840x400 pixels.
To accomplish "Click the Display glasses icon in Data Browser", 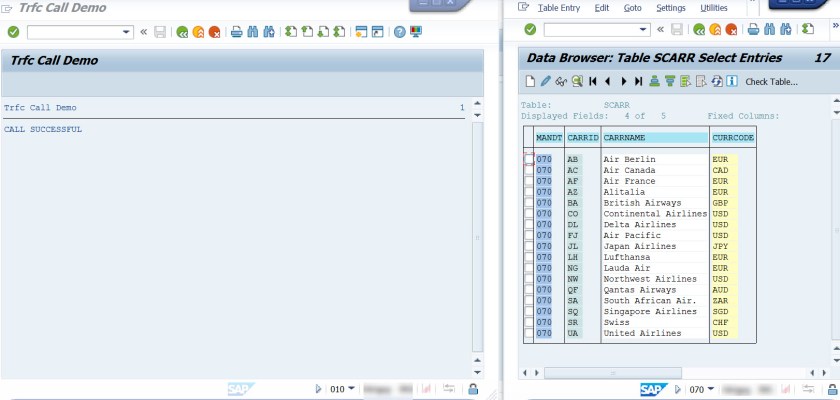I will pyautogui.click(x=561, y=81).
